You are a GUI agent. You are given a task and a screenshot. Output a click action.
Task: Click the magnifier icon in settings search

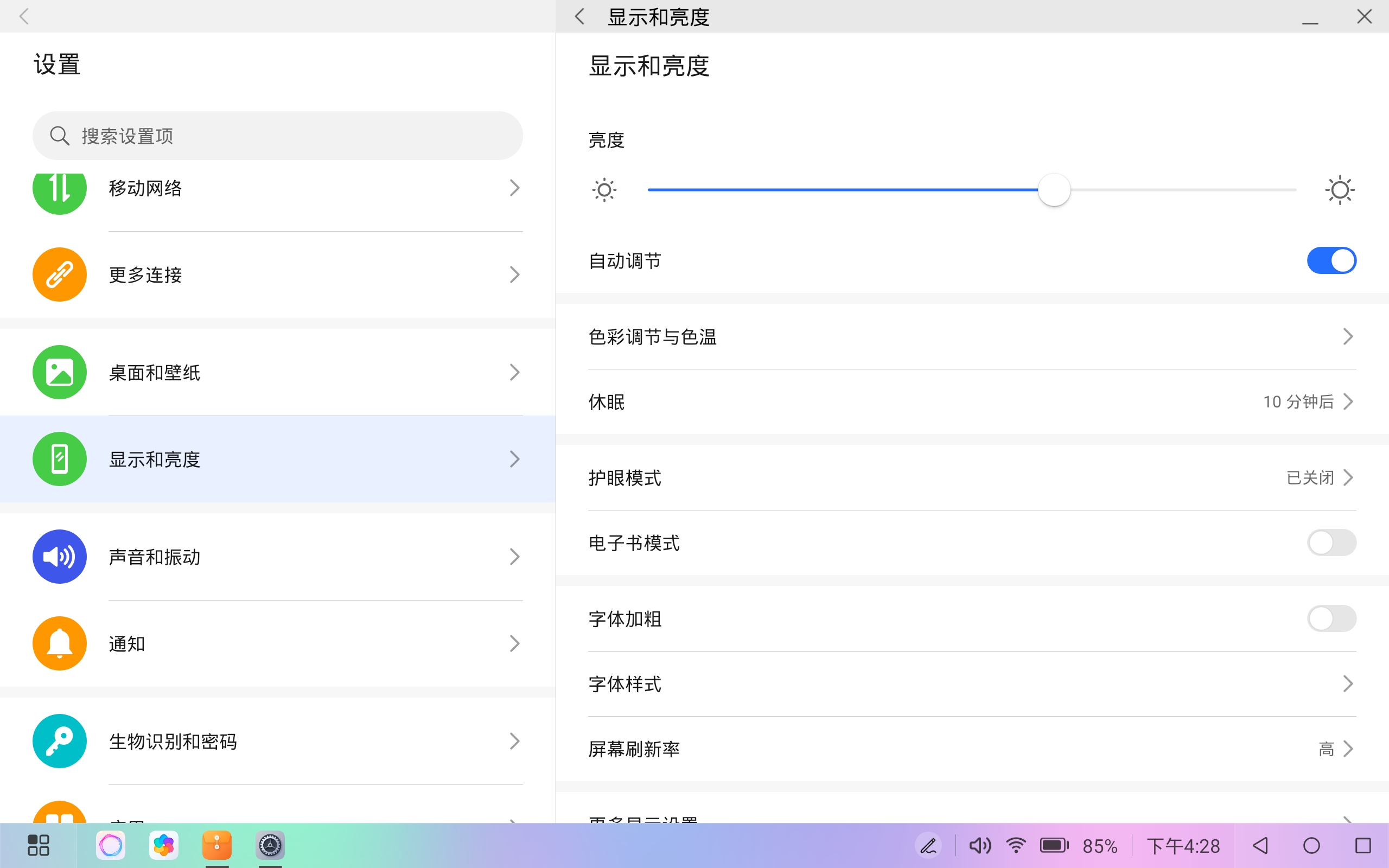(59, 136)
